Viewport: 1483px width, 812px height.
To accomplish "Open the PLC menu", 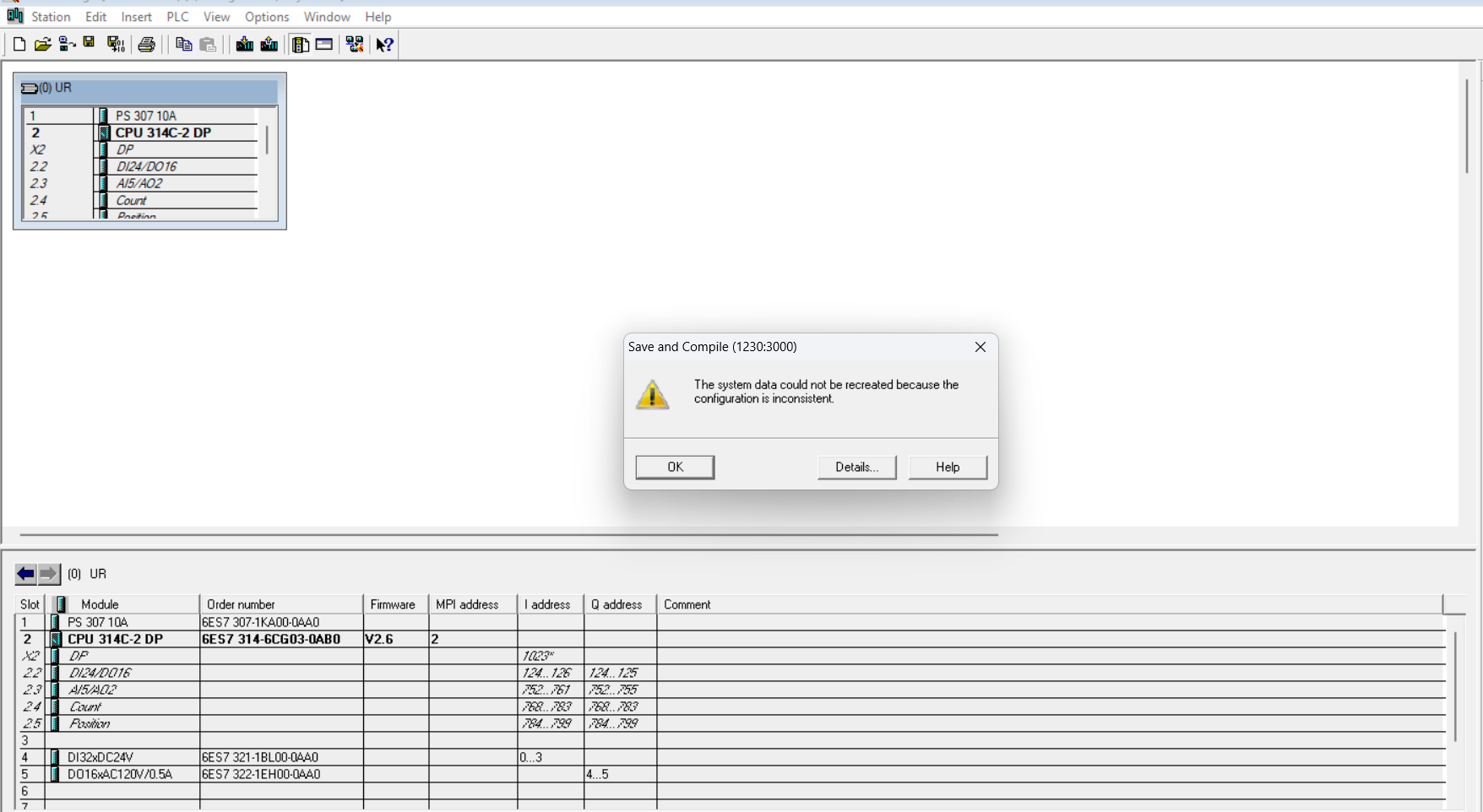I will point(177,17).
